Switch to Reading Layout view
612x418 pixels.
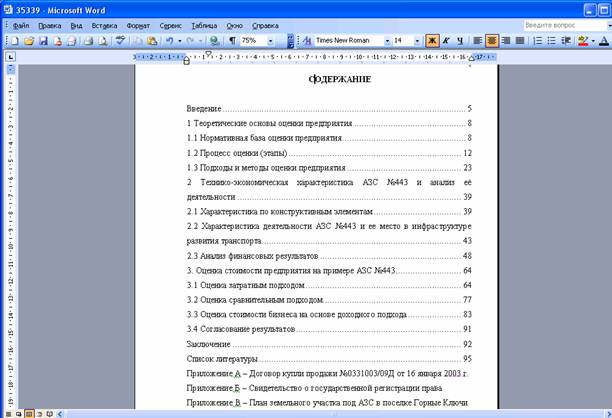pyautogui.click(x=50, y=414)
